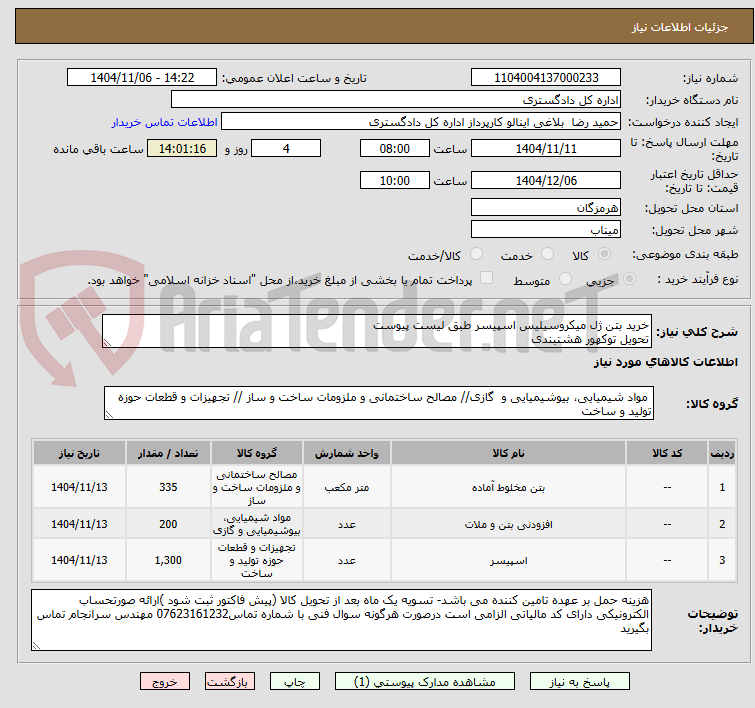Viewport: 755px width, 708px height.
Task: Click the گروه کالا column header
Action: [257, 453]
